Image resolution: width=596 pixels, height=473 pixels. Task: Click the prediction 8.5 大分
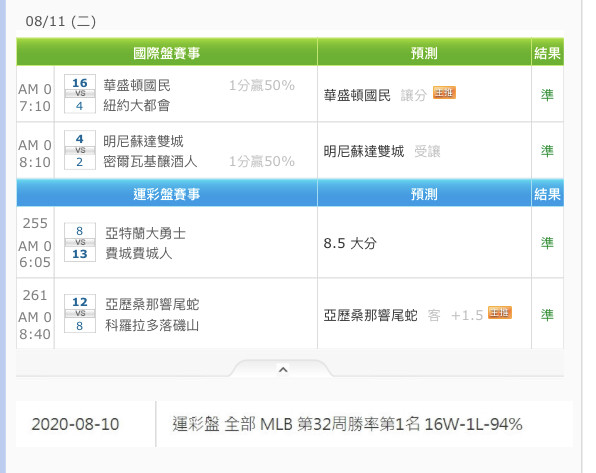350,243
